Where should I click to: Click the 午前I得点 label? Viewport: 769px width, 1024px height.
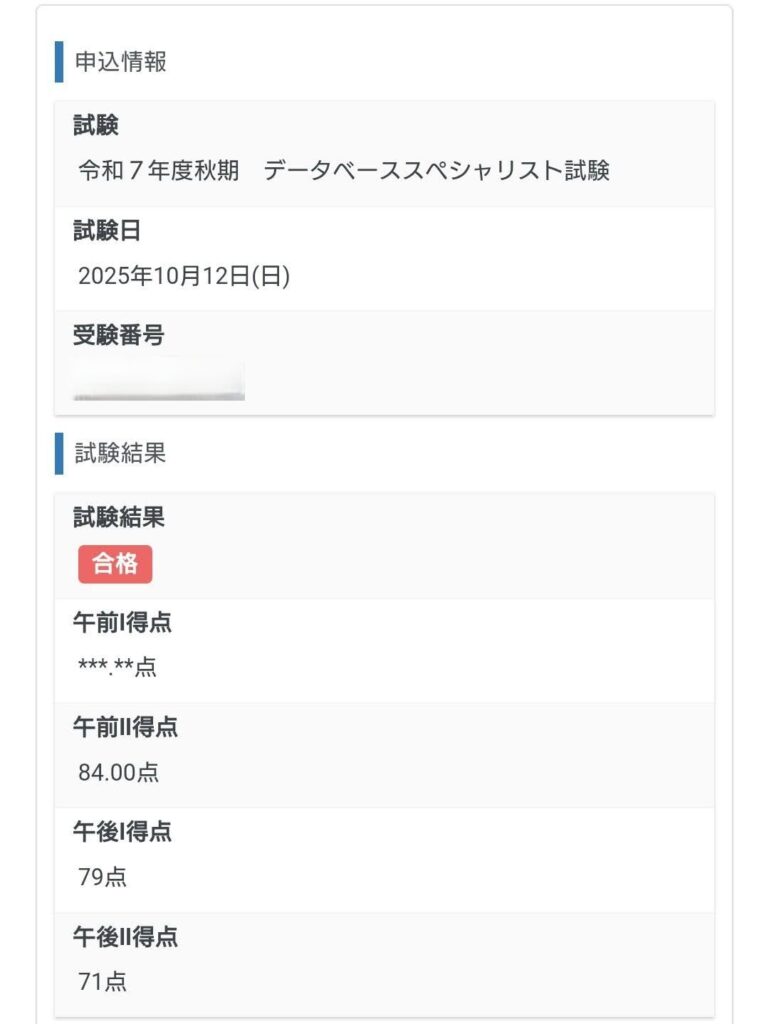[122, 622]
